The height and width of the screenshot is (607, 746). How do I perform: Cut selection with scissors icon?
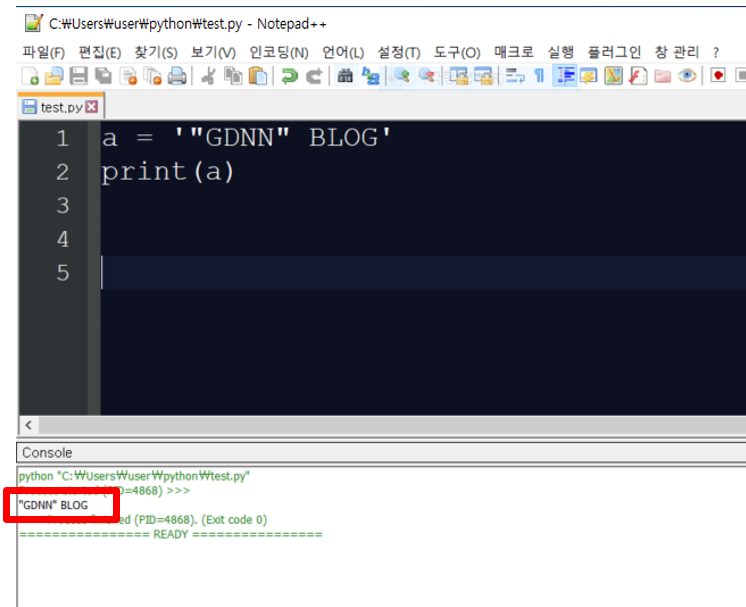point(208,76)
